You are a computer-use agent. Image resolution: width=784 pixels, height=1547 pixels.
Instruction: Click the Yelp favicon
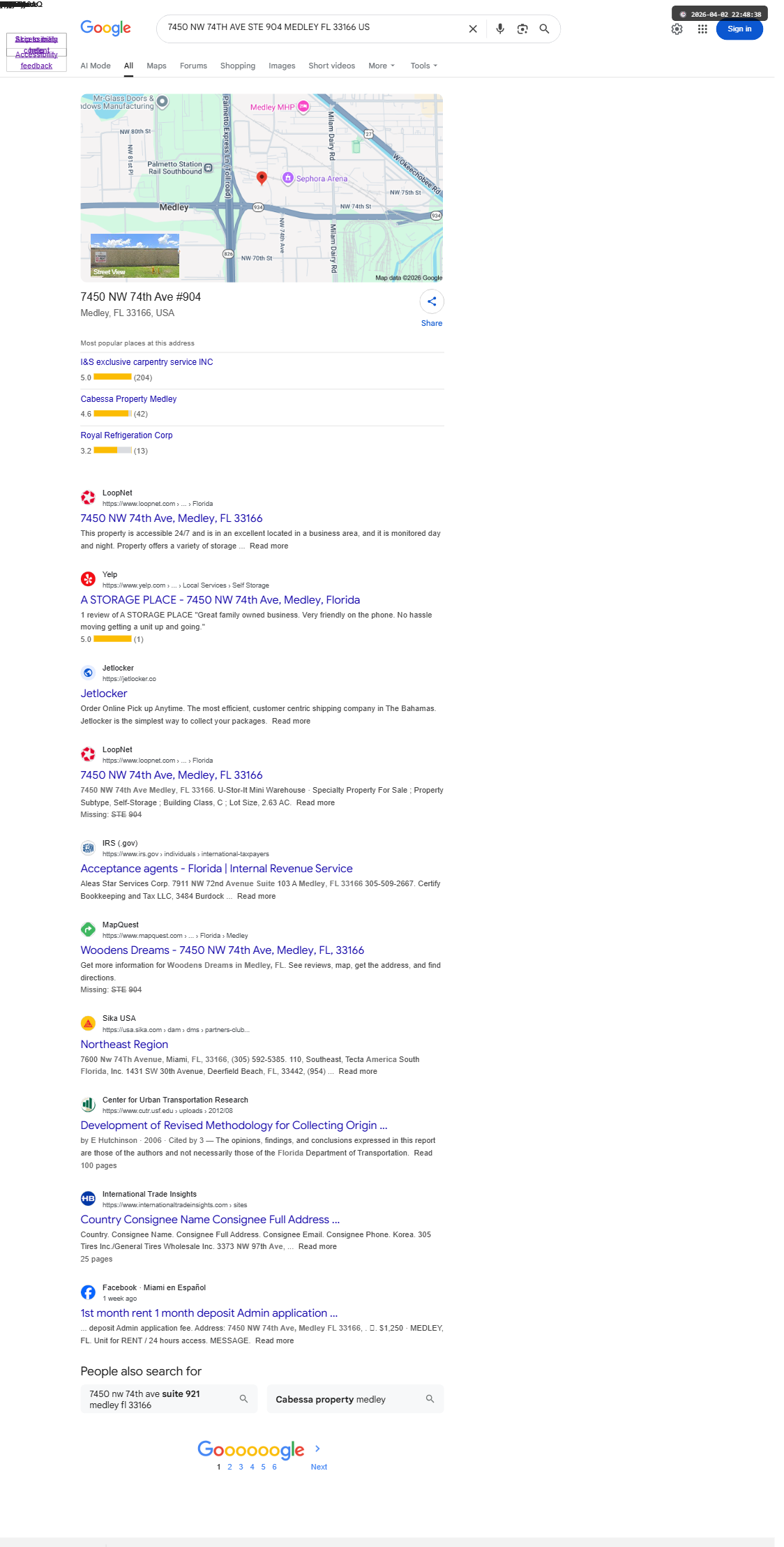pos(88,579)
